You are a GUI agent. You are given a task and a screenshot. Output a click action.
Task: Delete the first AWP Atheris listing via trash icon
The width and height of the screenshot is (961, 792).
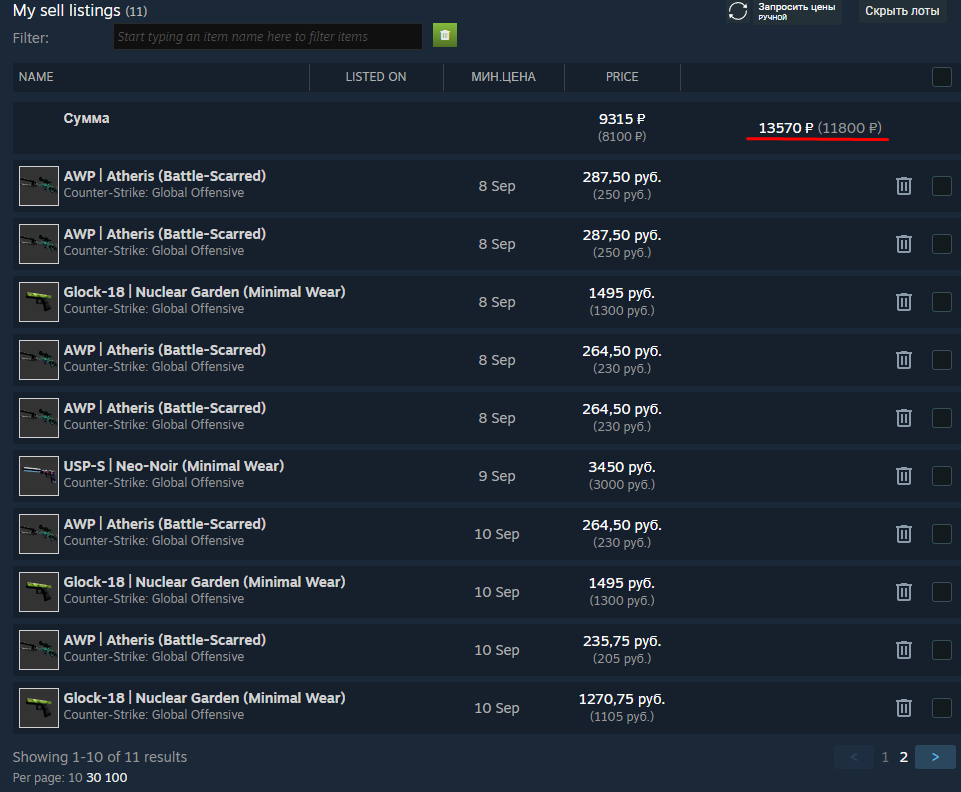coord(903,186)
